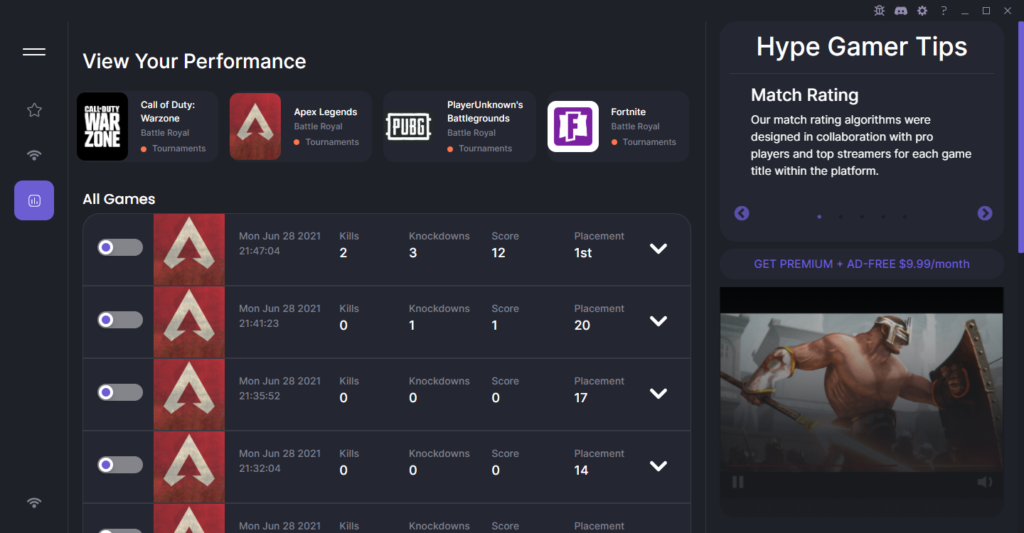Image resolution: width=1024 pixels, height=533 pixels.
Task: Toggle the switch for the 21:41:23 match
Action: [119, 320]
